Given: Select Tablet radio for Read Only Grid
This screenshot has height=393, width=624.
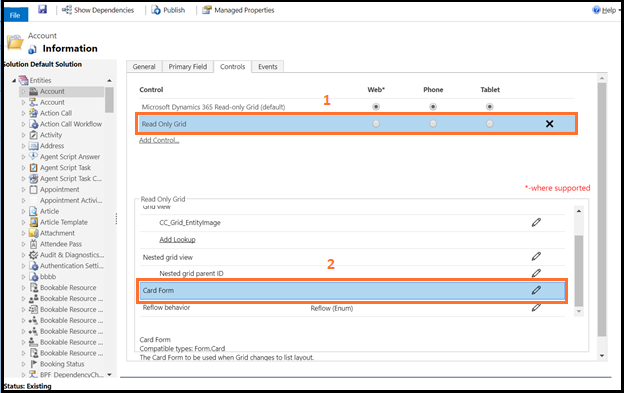Looking at the screenshot, I should [x=490, y=124].
